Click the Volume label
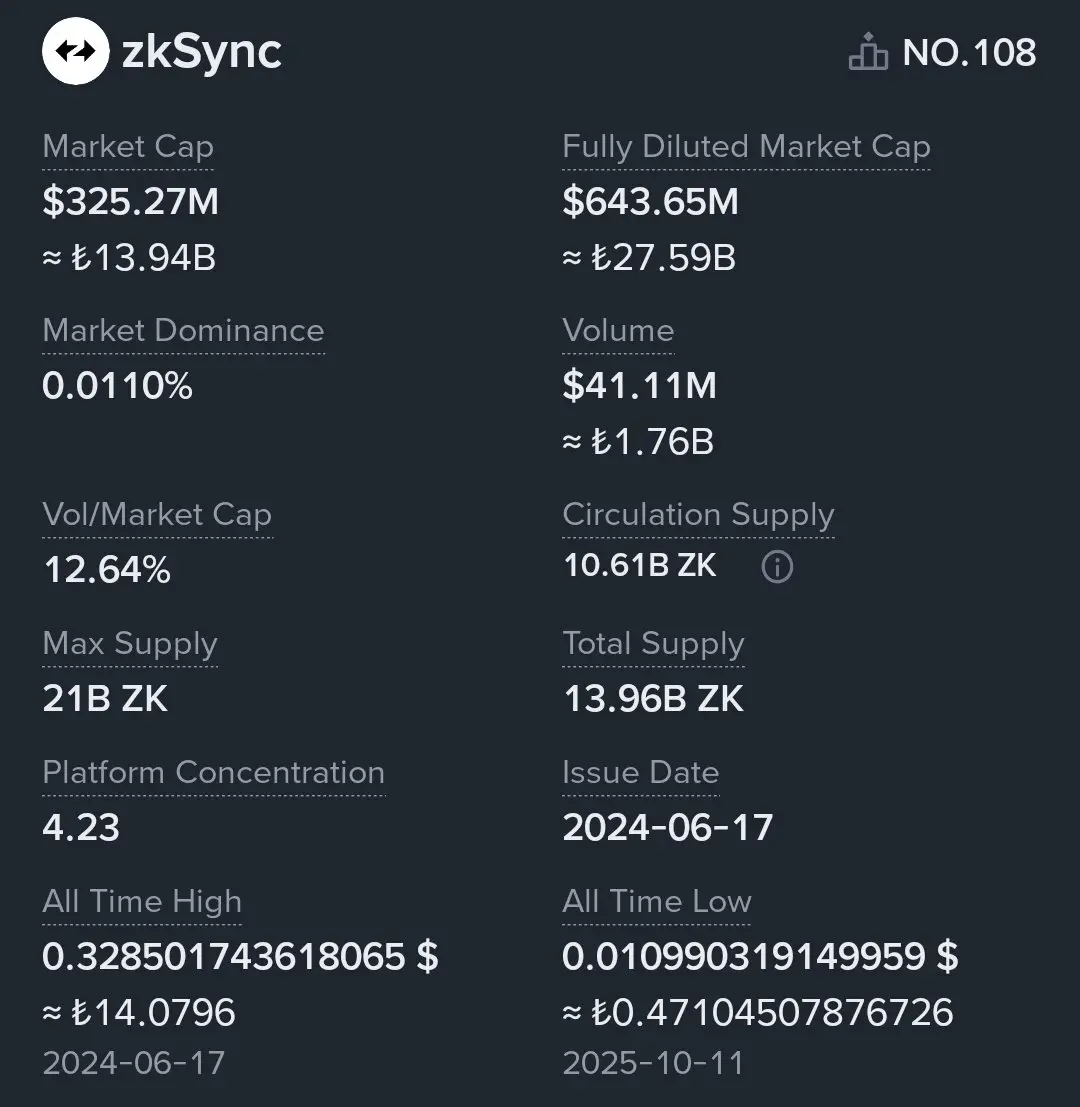 coord(618,330)
